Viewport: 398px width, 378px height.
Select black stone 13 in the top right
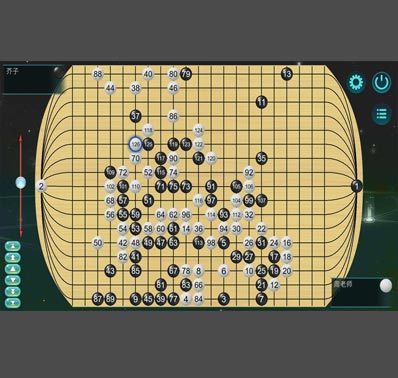coord(287,74)
